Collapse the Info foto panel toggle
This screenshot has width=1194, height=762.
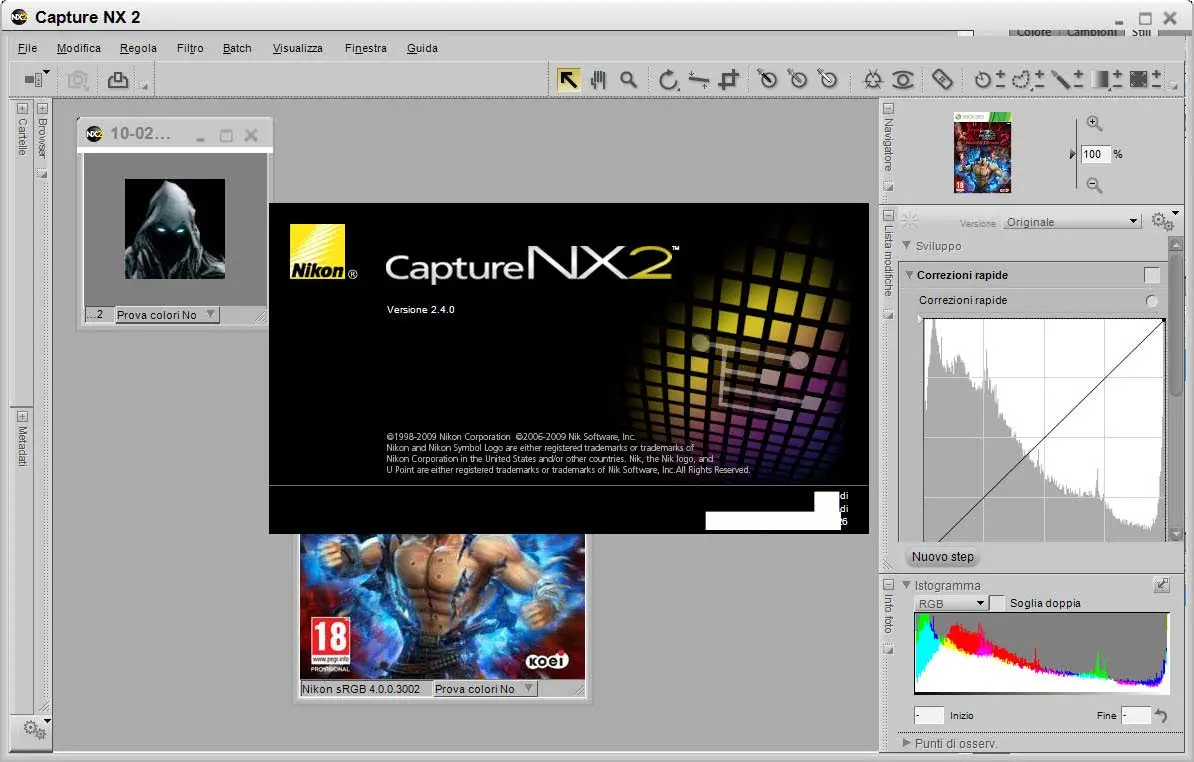coord(888,584)
